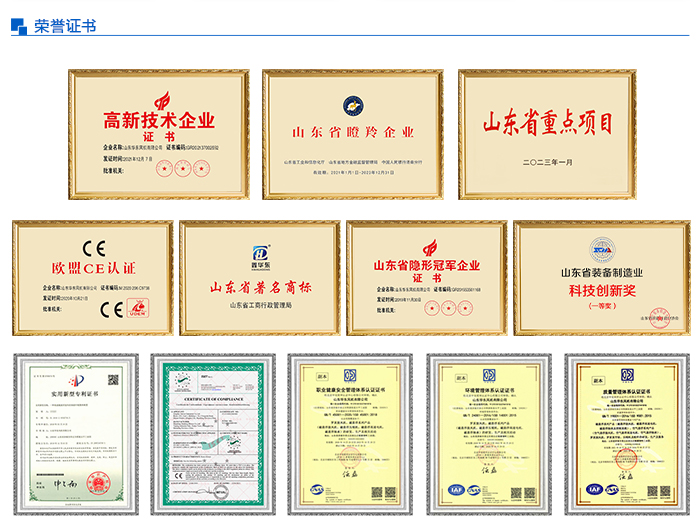Open the 高新技术企业 certificate plaque
Screen dimensions: 700x523
158,132
